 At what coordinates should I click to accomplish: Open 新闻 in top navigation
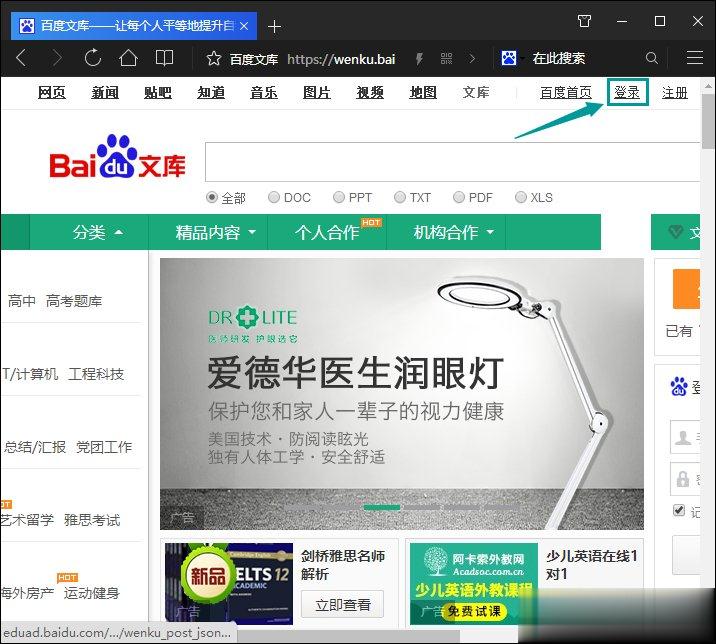[105, 93]
